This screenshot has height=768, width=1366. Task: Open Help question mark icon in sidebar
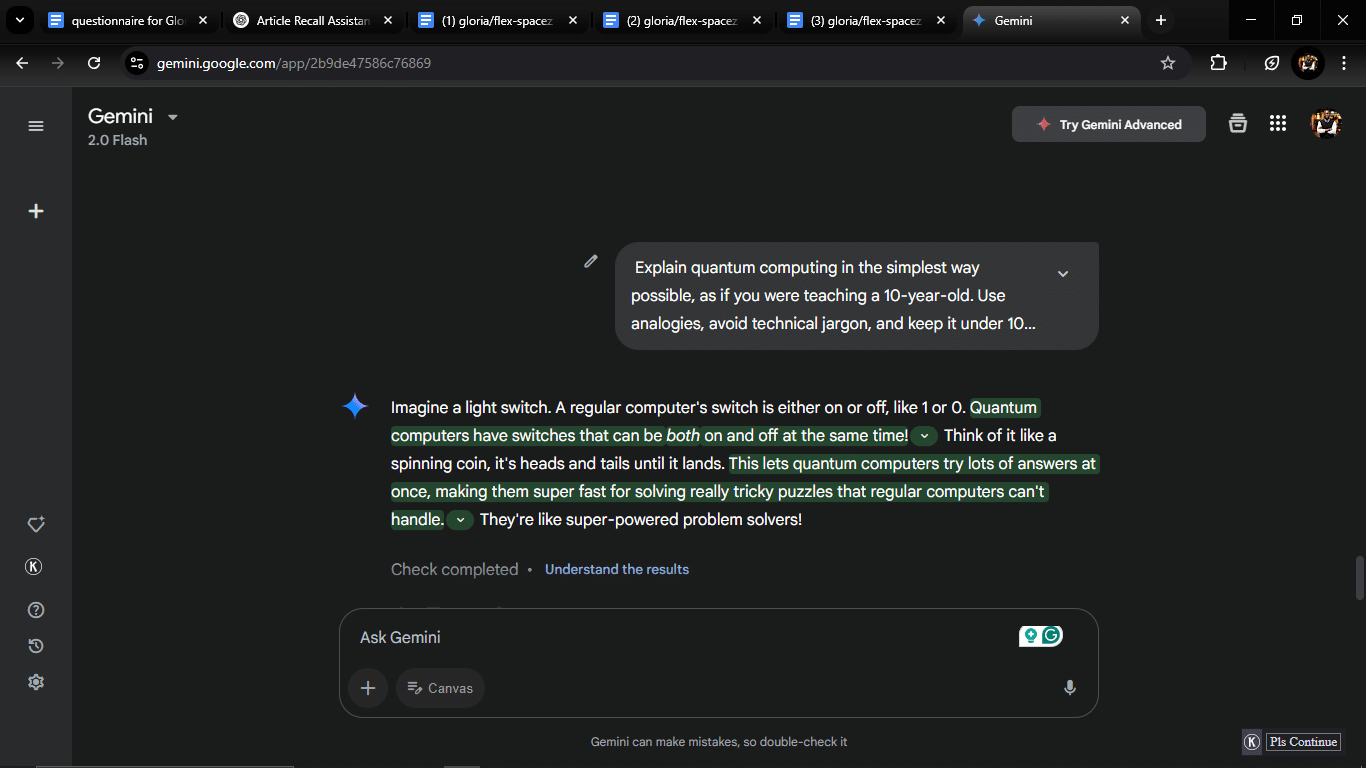point(36,610)
